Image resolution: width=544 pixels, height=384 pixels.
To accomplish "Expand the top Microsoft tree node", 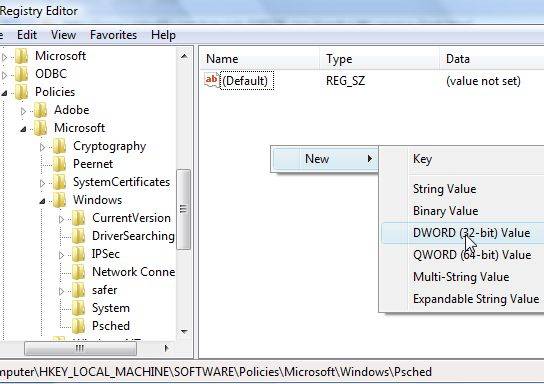I will (4, 57).
